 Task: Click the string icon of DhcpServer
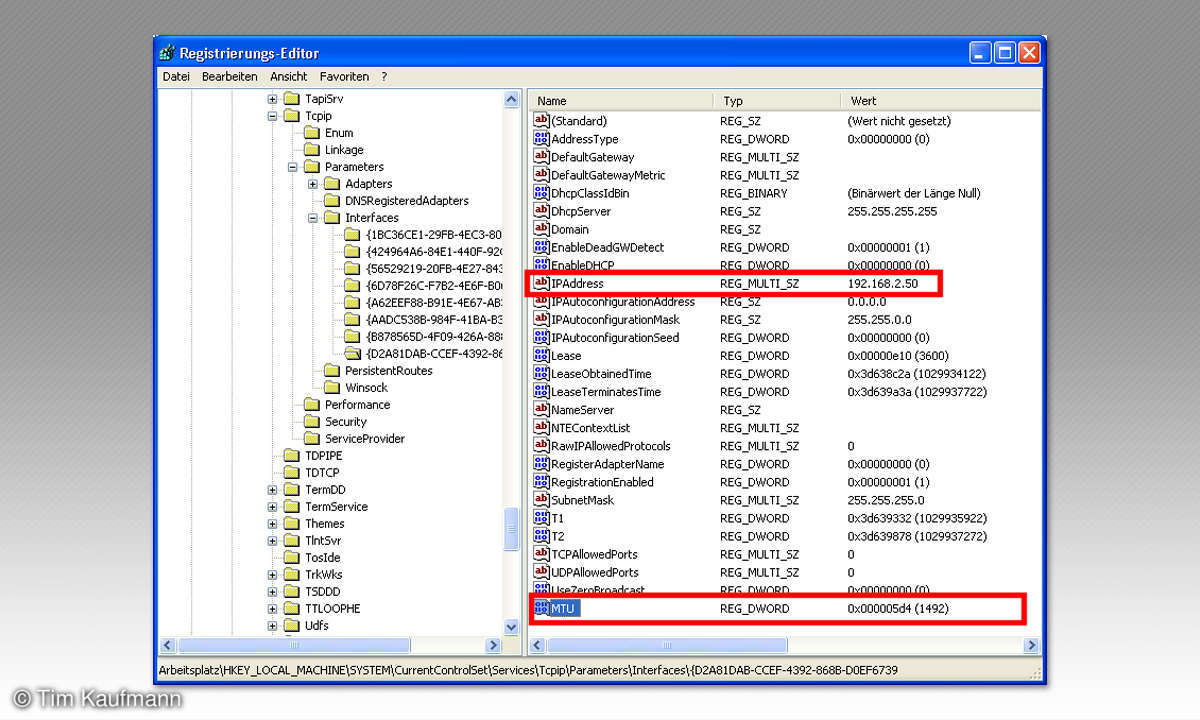(542, 211)
